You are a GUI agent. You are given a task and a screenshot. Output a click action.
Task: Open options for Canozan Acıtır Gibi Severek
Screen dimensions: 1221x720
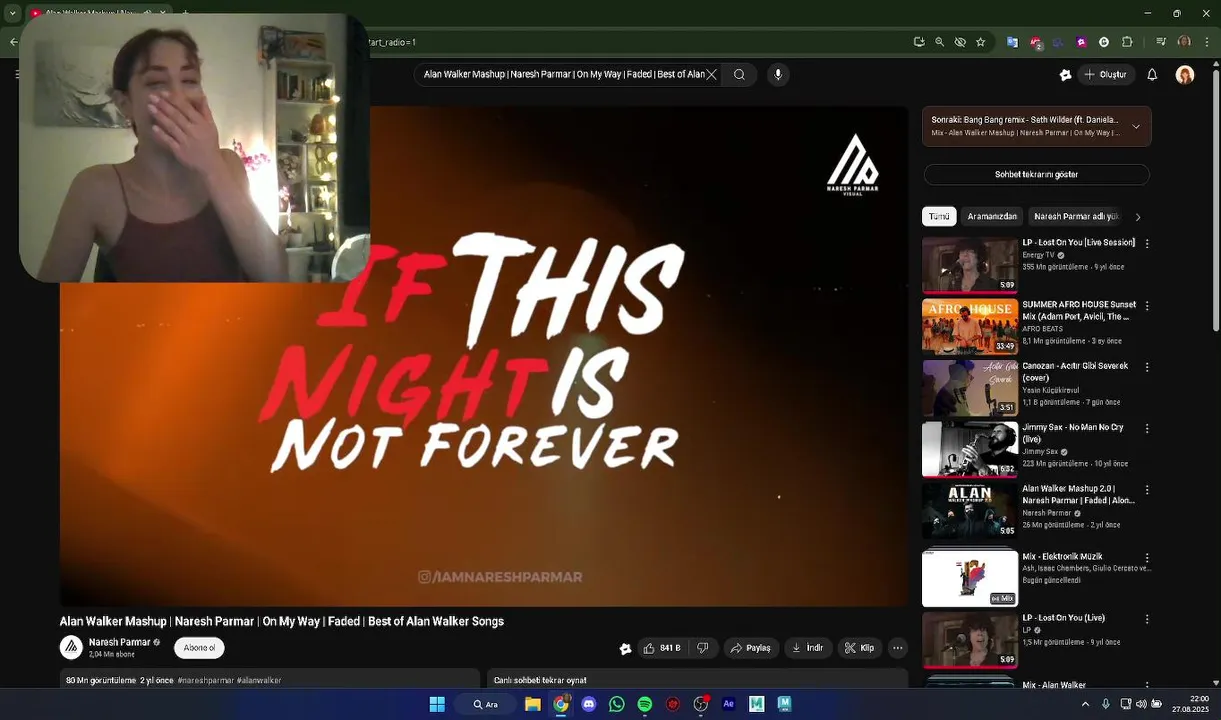[1147, 367]
